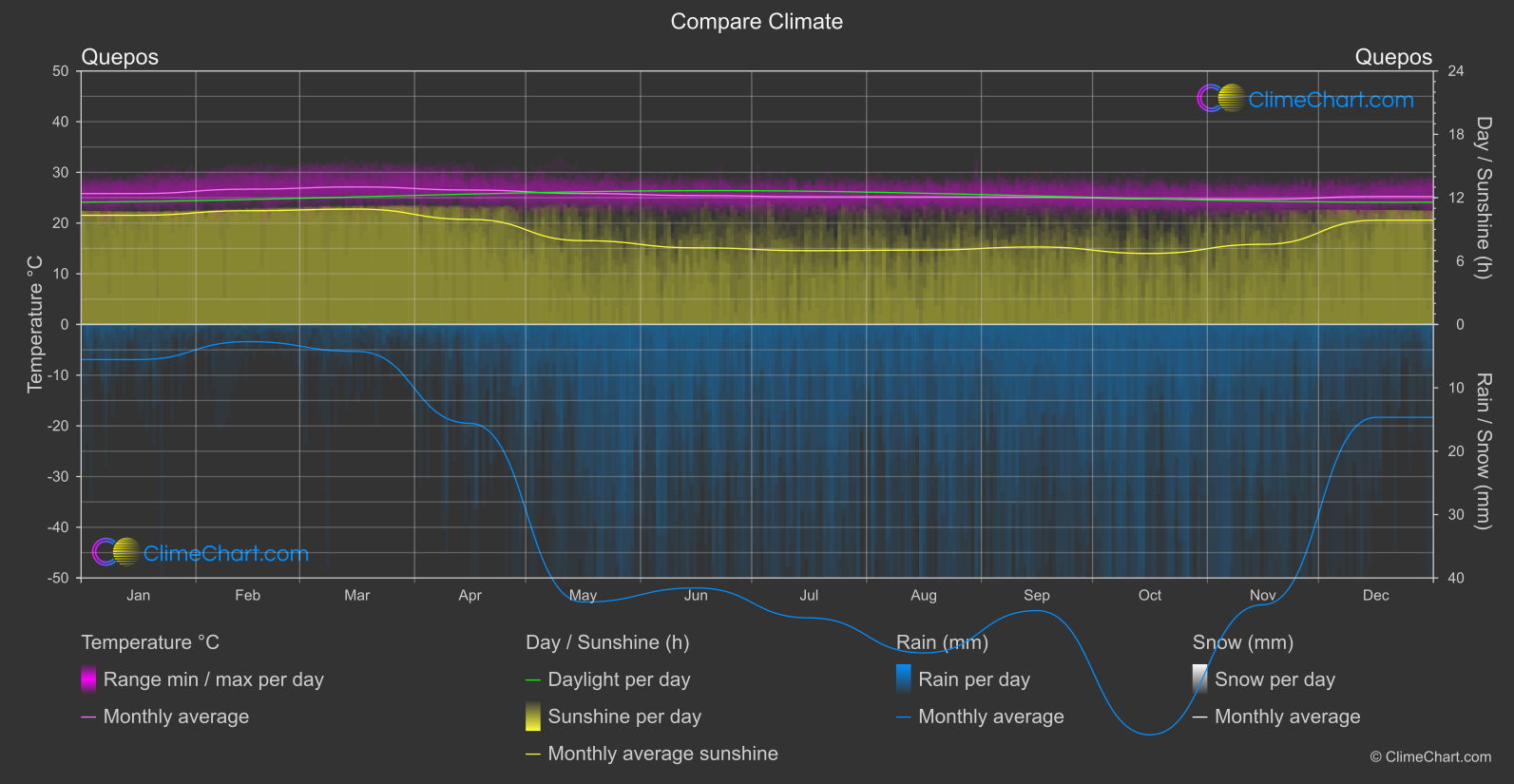Click the '-50' temperature axis tick

point(58,578)
